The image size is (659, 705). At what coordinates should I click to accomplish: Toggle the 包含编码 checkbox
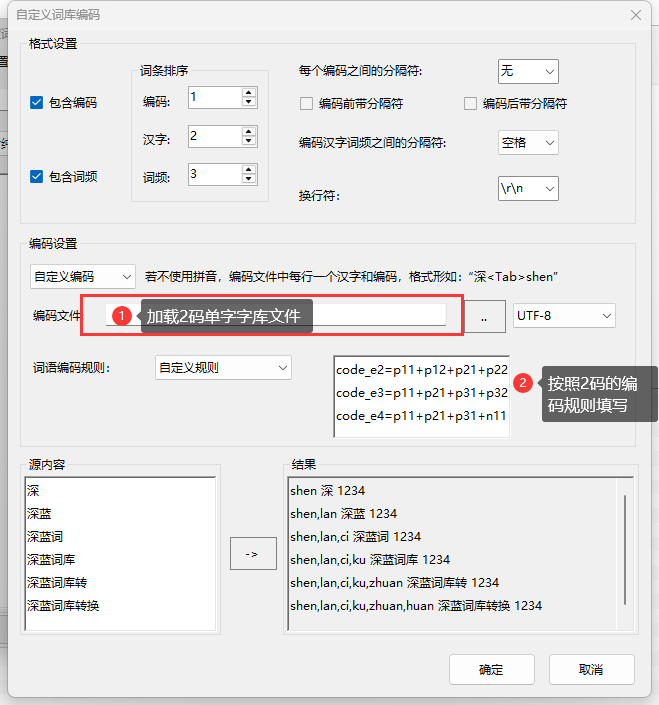(x=37, y=102)
